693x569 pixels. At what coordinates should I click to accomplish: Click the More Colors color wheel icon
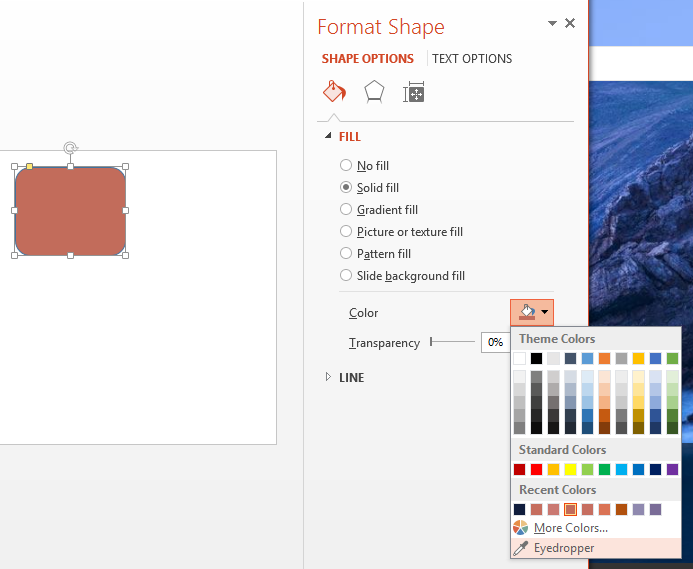(x=521, y=527)
